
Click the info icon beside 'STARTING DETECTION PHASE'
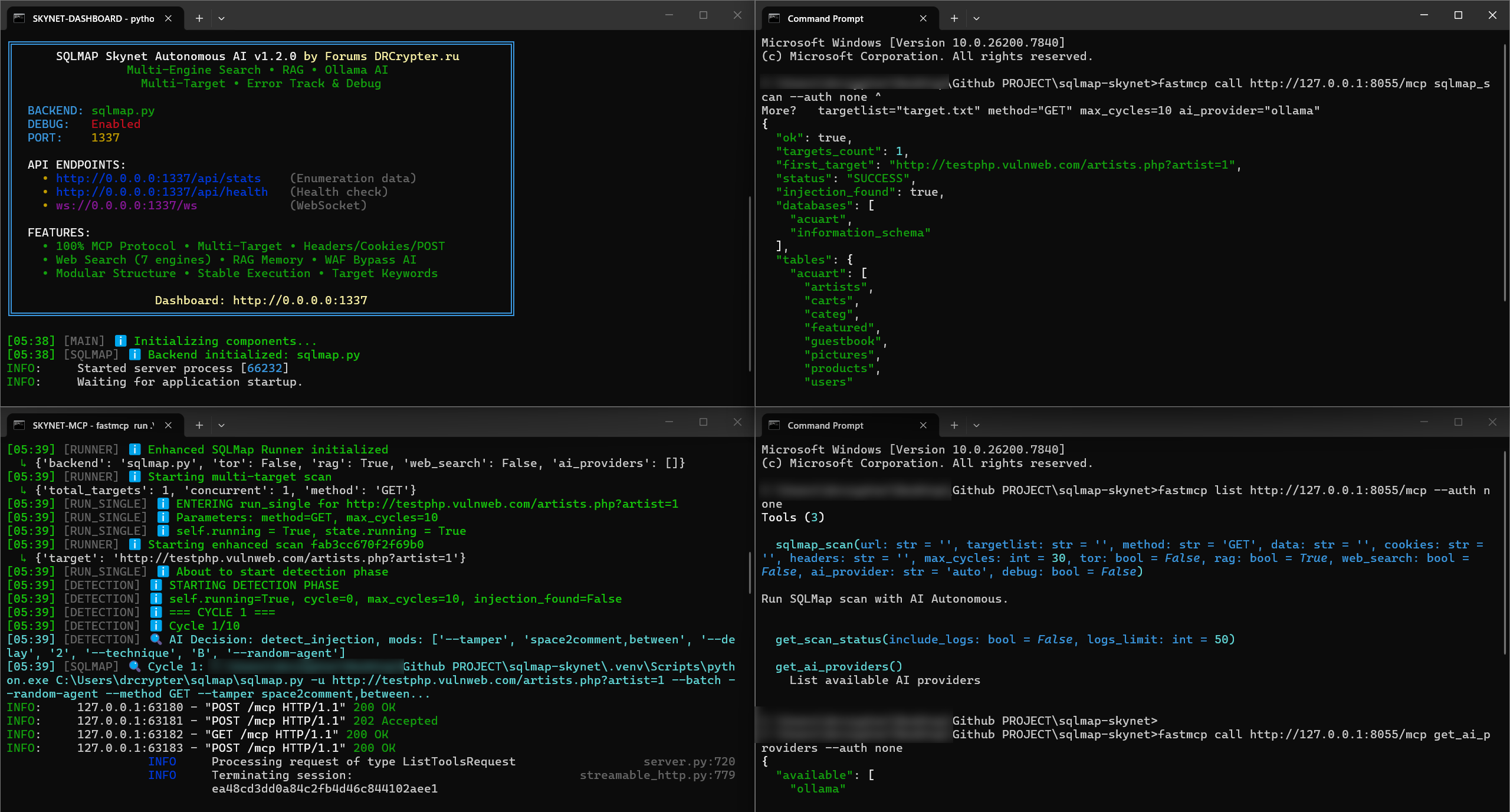pyautogui.click(x=155, y=585)
